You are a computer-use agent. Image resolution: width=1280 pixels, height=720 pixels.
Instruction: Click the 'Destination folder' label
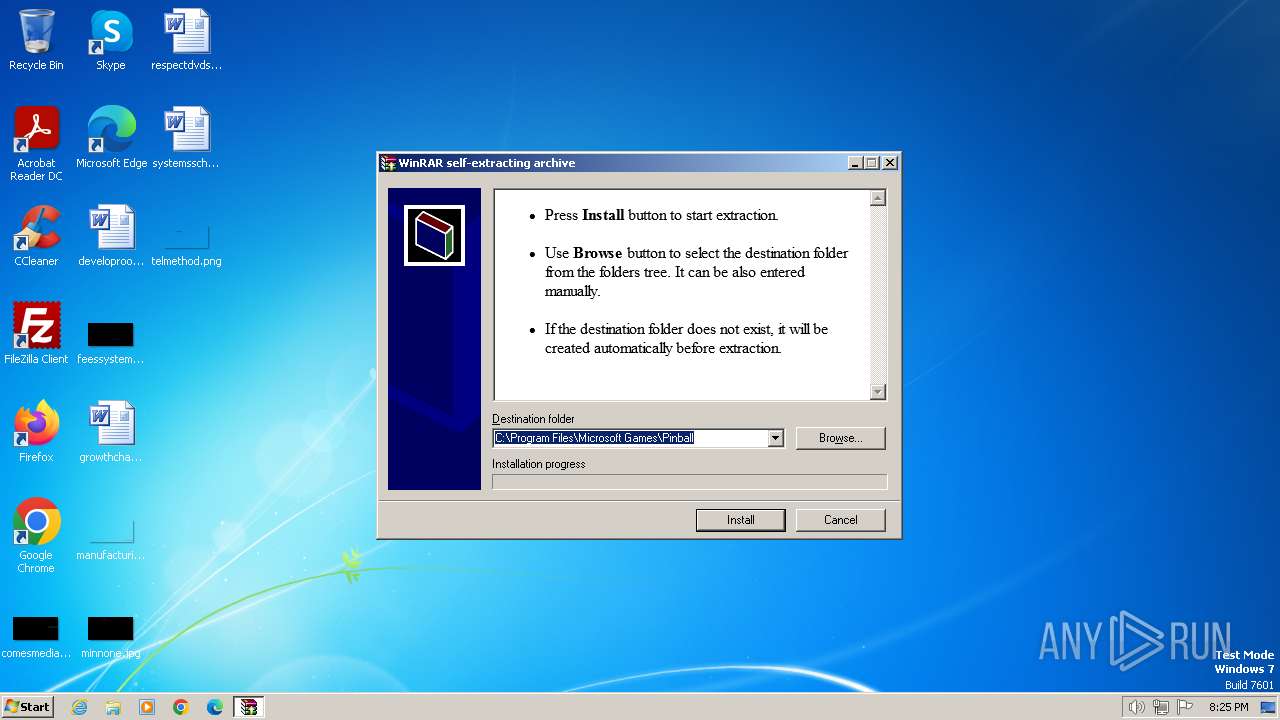coord(533,419)
